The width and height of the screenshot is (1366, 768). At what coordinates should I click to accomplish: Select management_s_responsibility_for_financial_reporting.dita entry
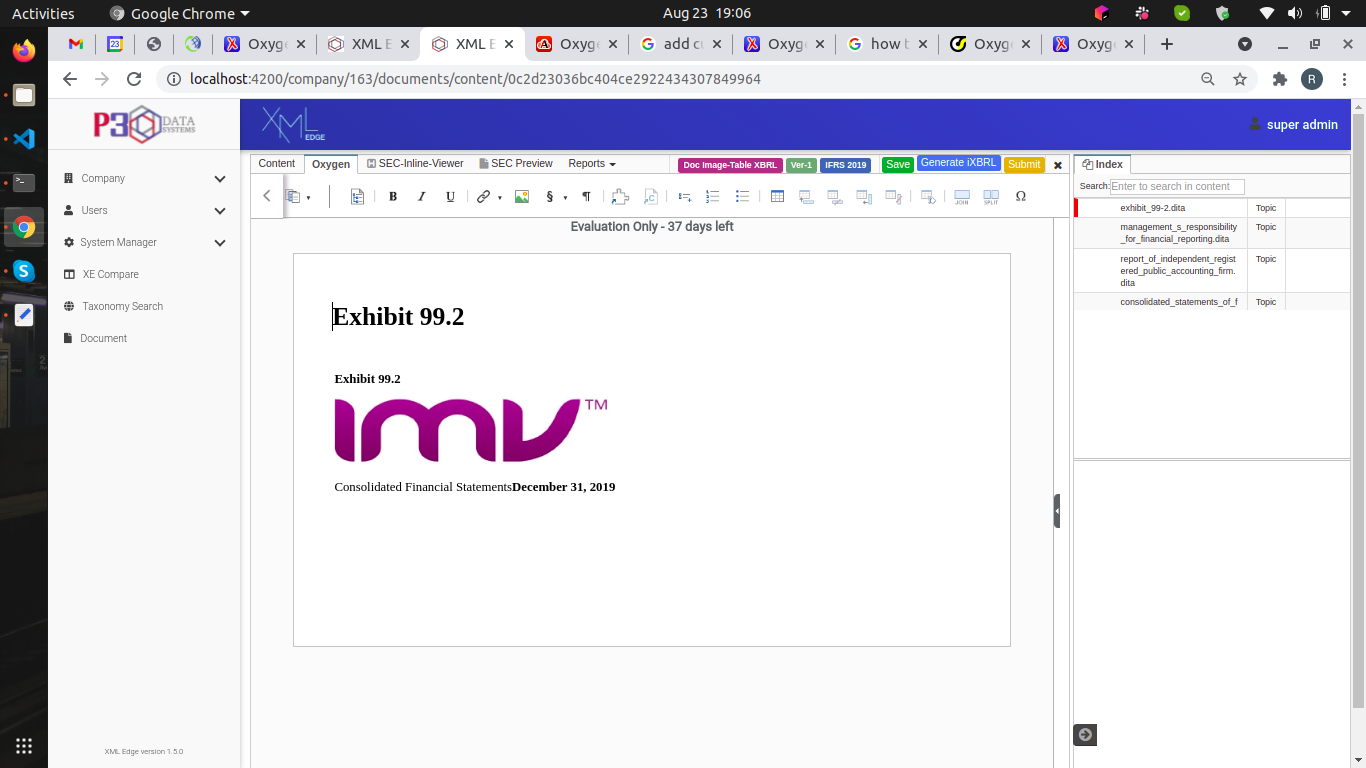(1178, 233)
